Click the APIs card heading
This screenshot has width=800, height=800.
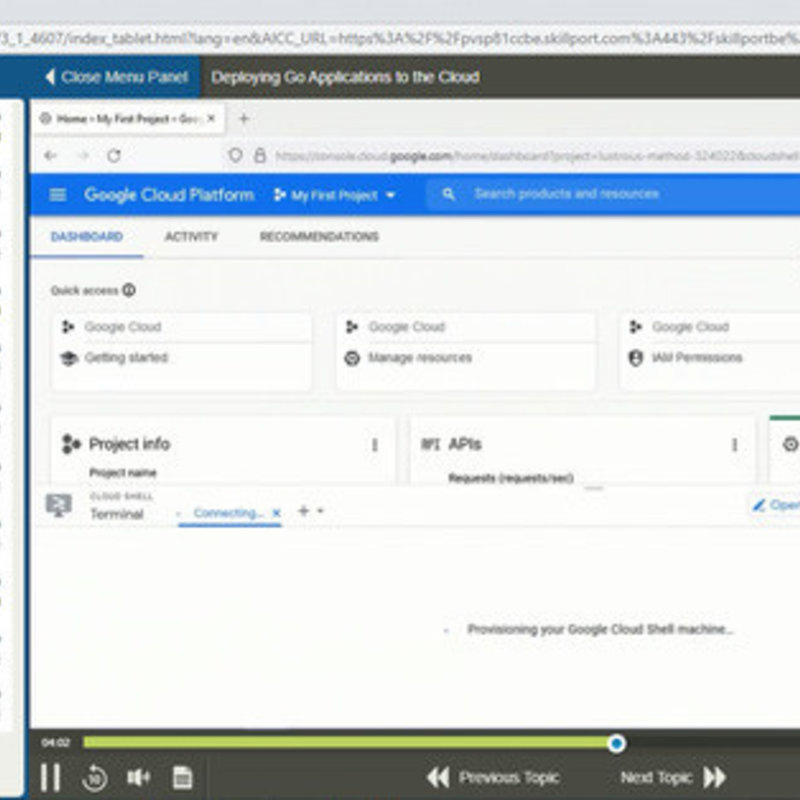coord(465,444)
